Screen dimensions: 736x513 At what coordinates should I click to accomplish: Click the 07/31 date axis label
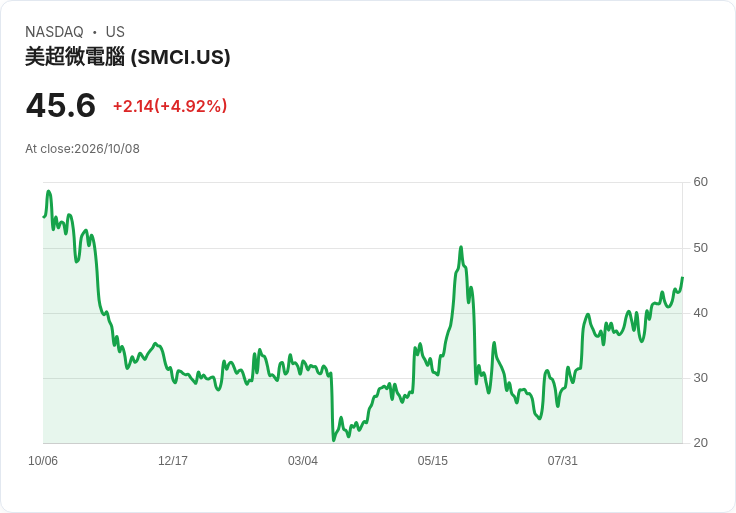pos(562,461)
